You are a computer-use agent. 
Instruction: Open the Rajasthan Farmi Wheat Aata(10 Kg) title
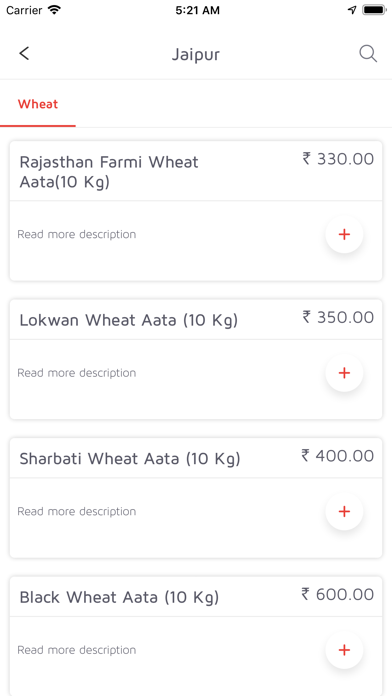point(109,172)
